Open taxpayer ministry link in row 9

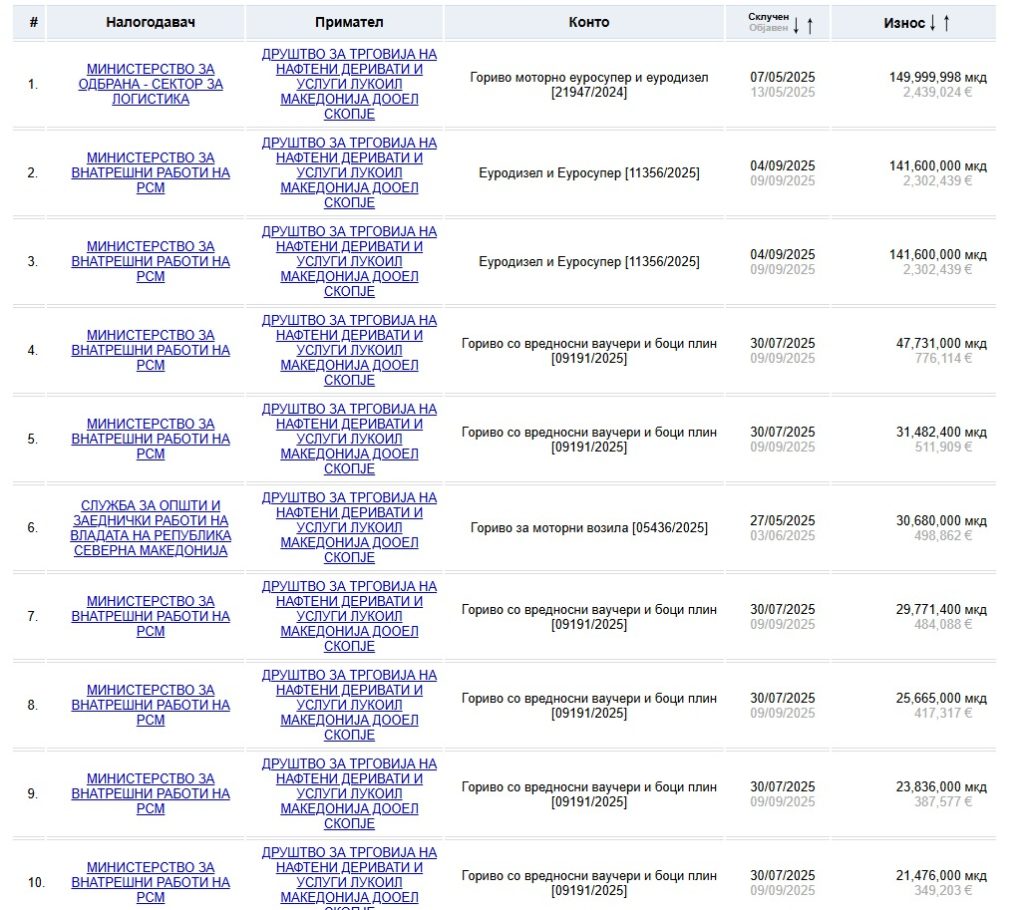[150, 794]
